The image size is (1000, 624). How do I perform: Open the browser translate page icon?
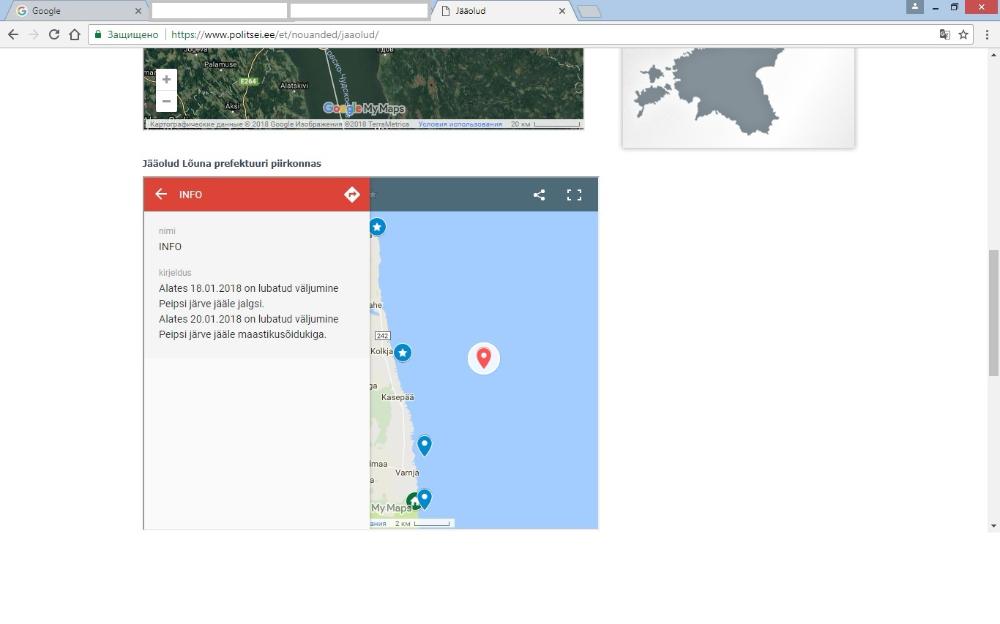(x=944, y=34)
